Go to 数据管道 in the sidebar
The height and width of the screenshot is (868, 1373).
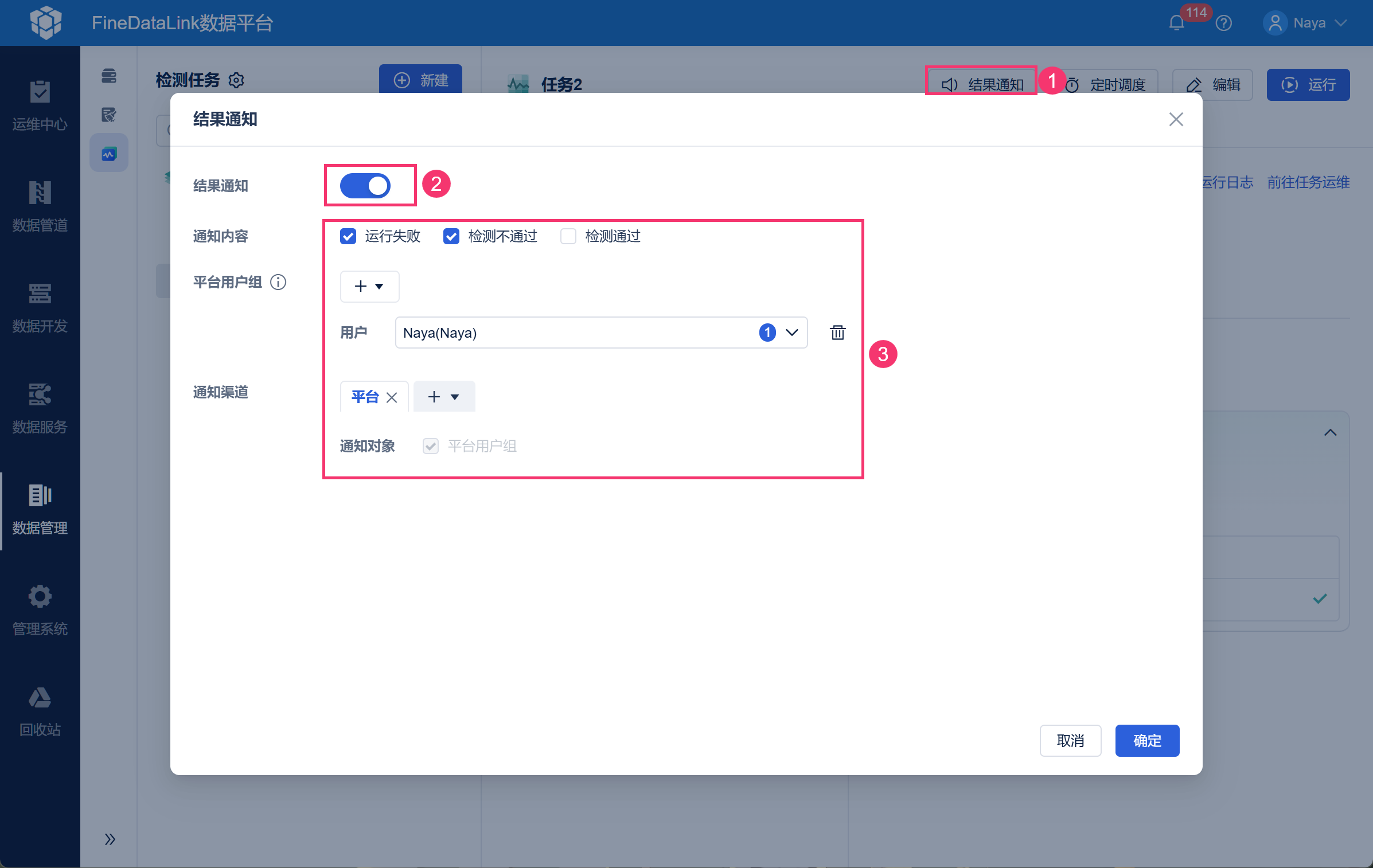click(x=40, y=207)
